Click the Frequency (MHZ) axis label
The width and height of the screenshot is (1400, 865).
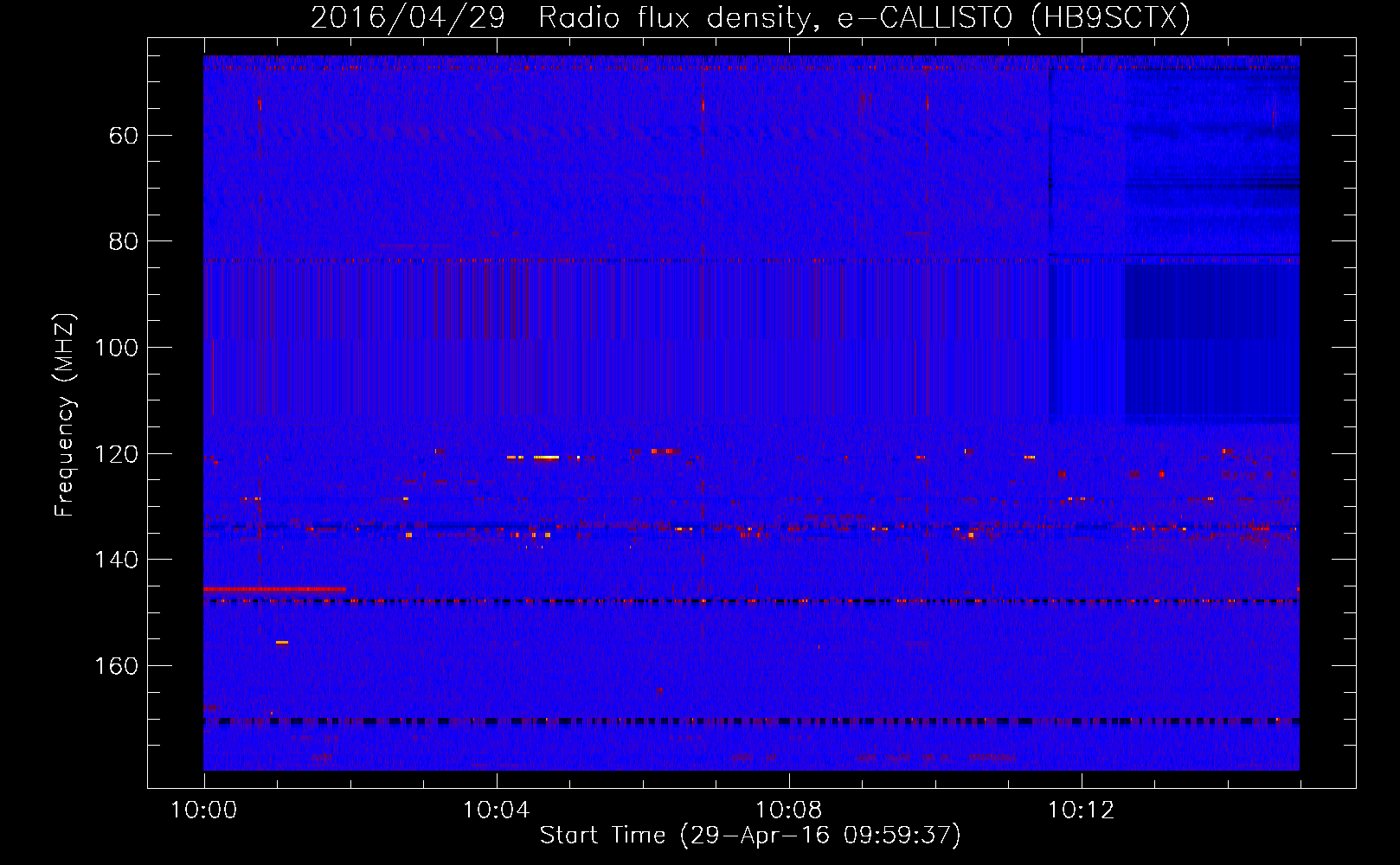[65, 414]
